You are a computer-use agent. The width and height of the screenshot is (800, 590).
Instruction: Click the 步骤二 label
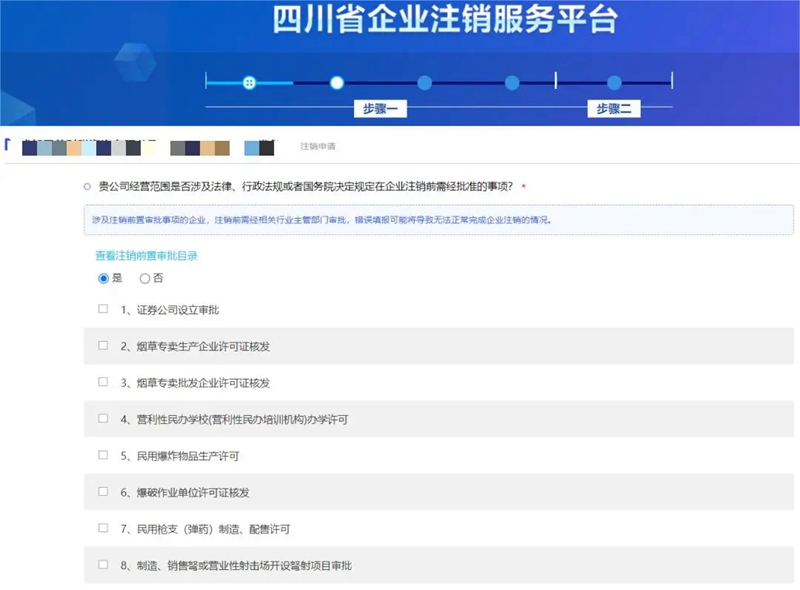tap(614, 109)
